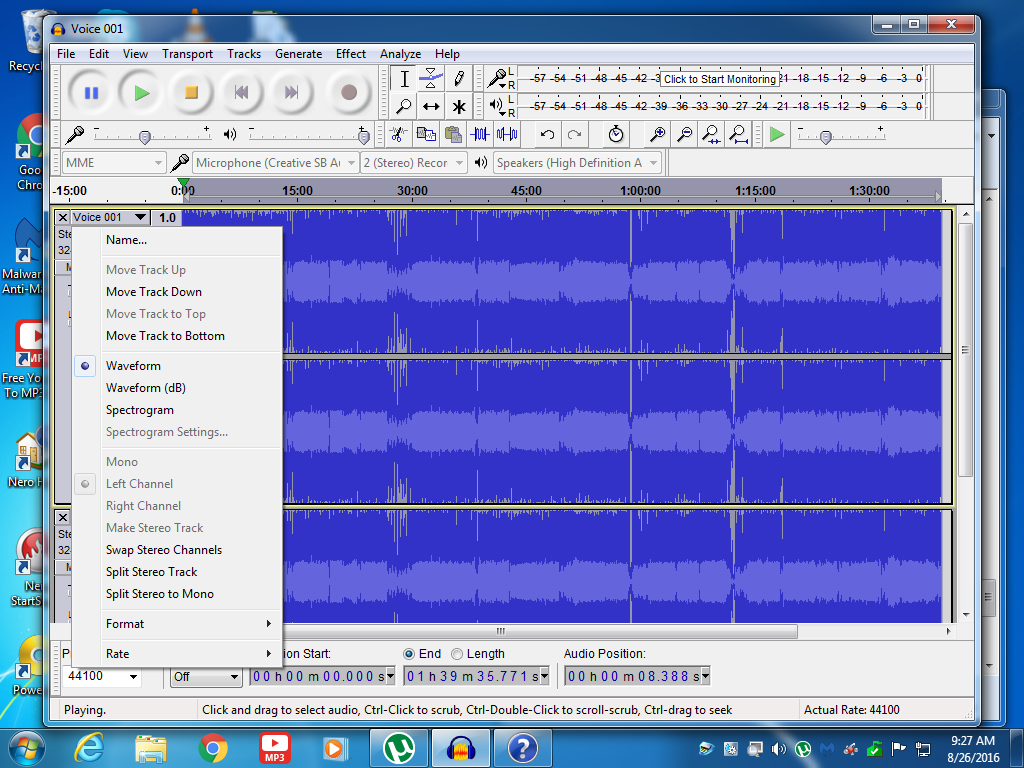1024x768 pixels.
Task: Choose Name... in track menu
Action: [x=126, y=240]
